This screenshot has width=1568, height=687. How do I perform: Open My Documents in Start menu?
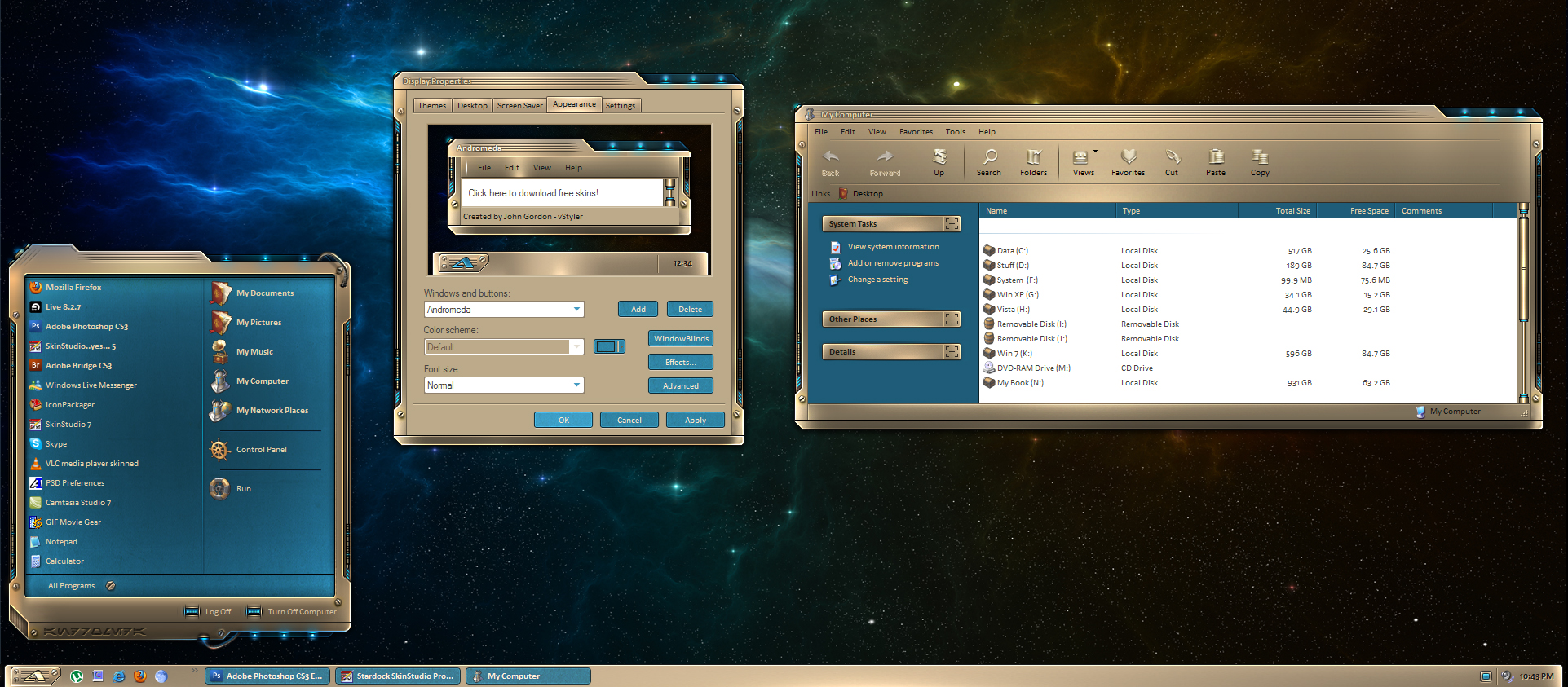pyautogui.click(x=266, y=293)
